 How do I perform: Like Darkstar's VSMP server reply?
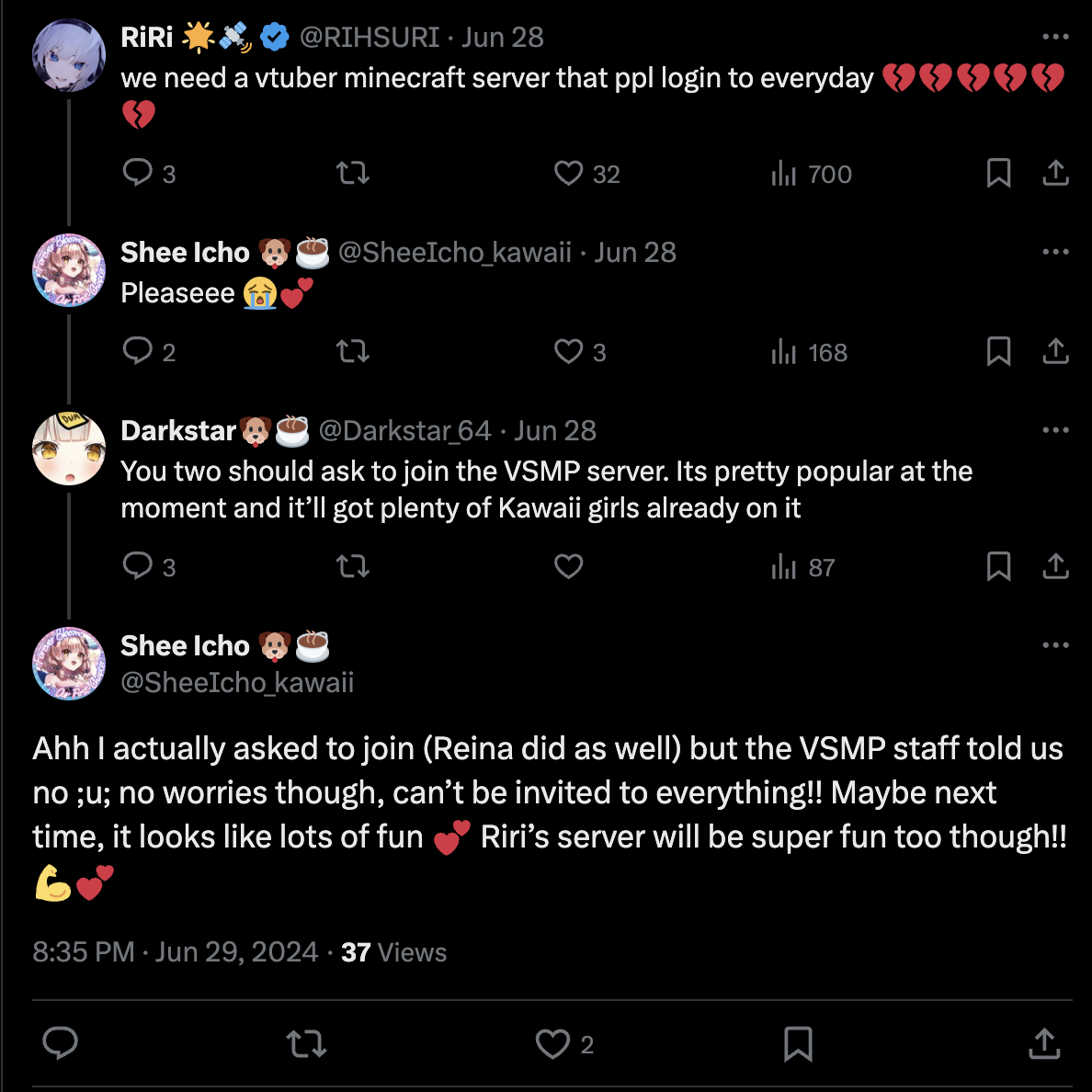[569, 566]
